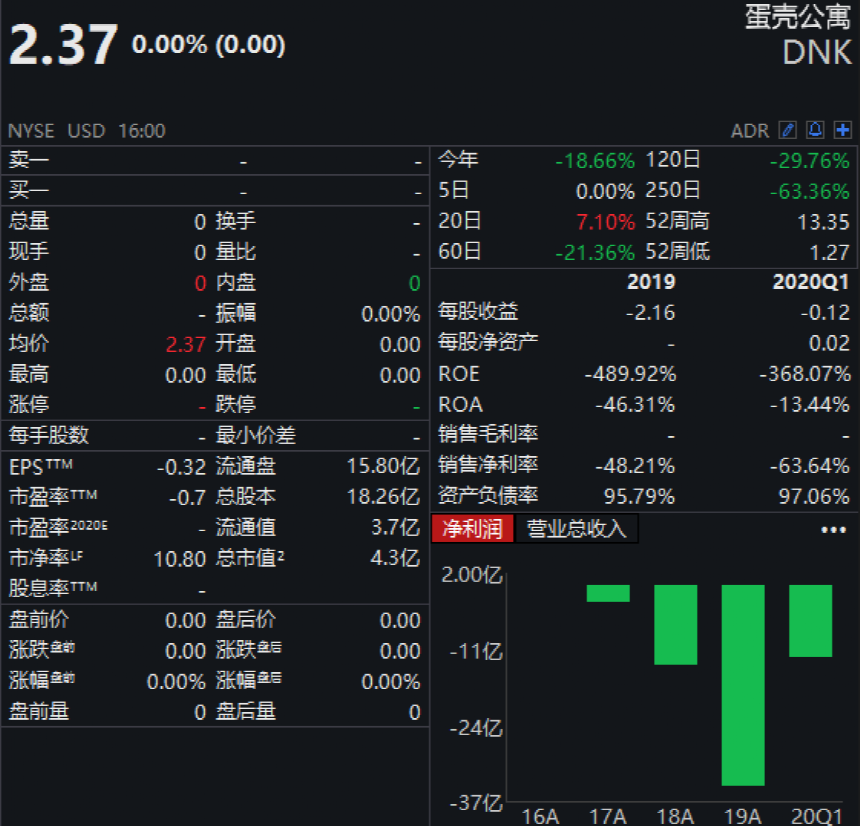This screenshot has width=860, height=826.
Task: Add DNK to watchlist with plus icon
Action: pyautogui.click(x=842, y=130)
